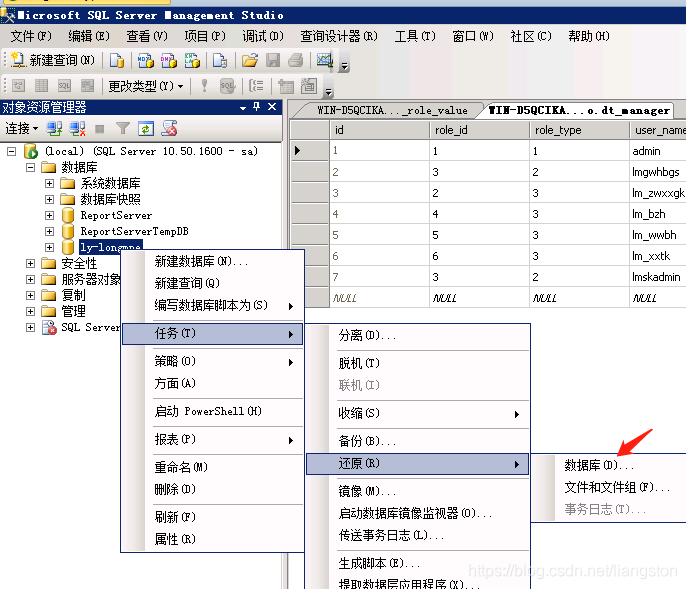The image size is (686, 589).
Task: Click the role_id column header
Action: click(479, 130)
